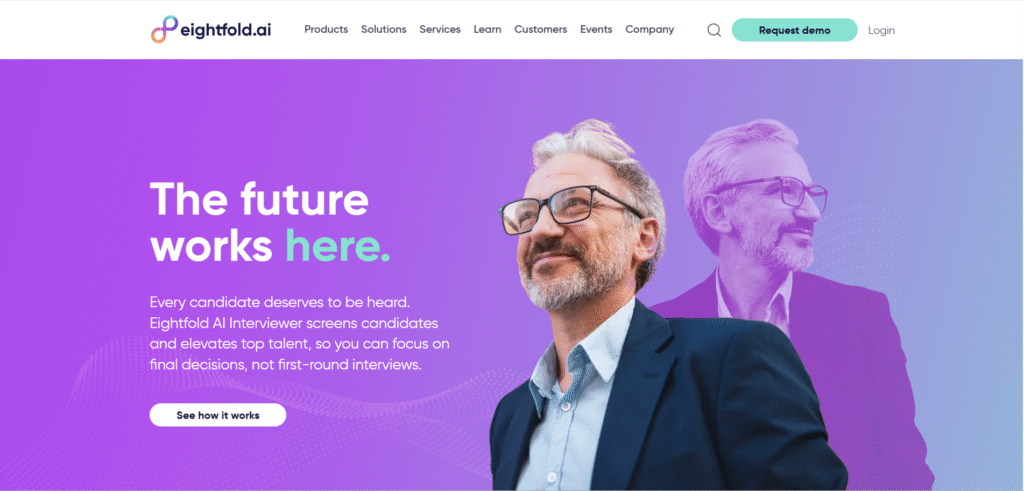Click the eightfold.ai wordmark
This screenshot has width=1024, height=491.
[226, 30]
